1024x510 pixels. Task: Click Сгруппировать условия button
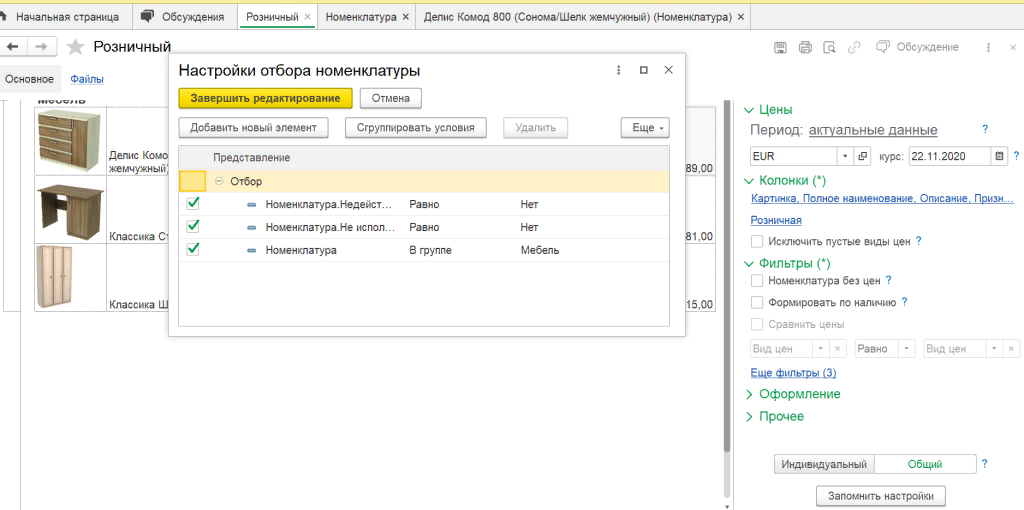tap(416, 128)
